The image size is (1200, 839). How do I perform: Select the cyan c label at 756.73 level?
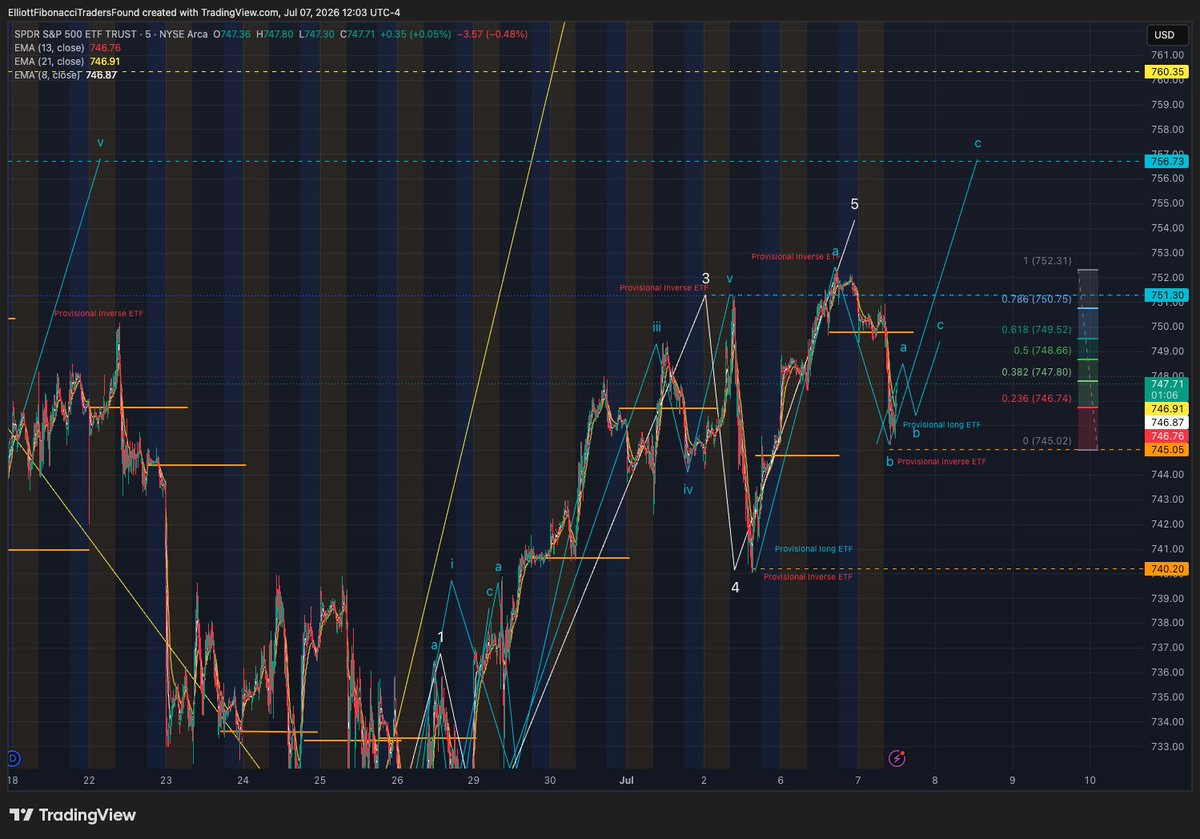tap(977, 143)
